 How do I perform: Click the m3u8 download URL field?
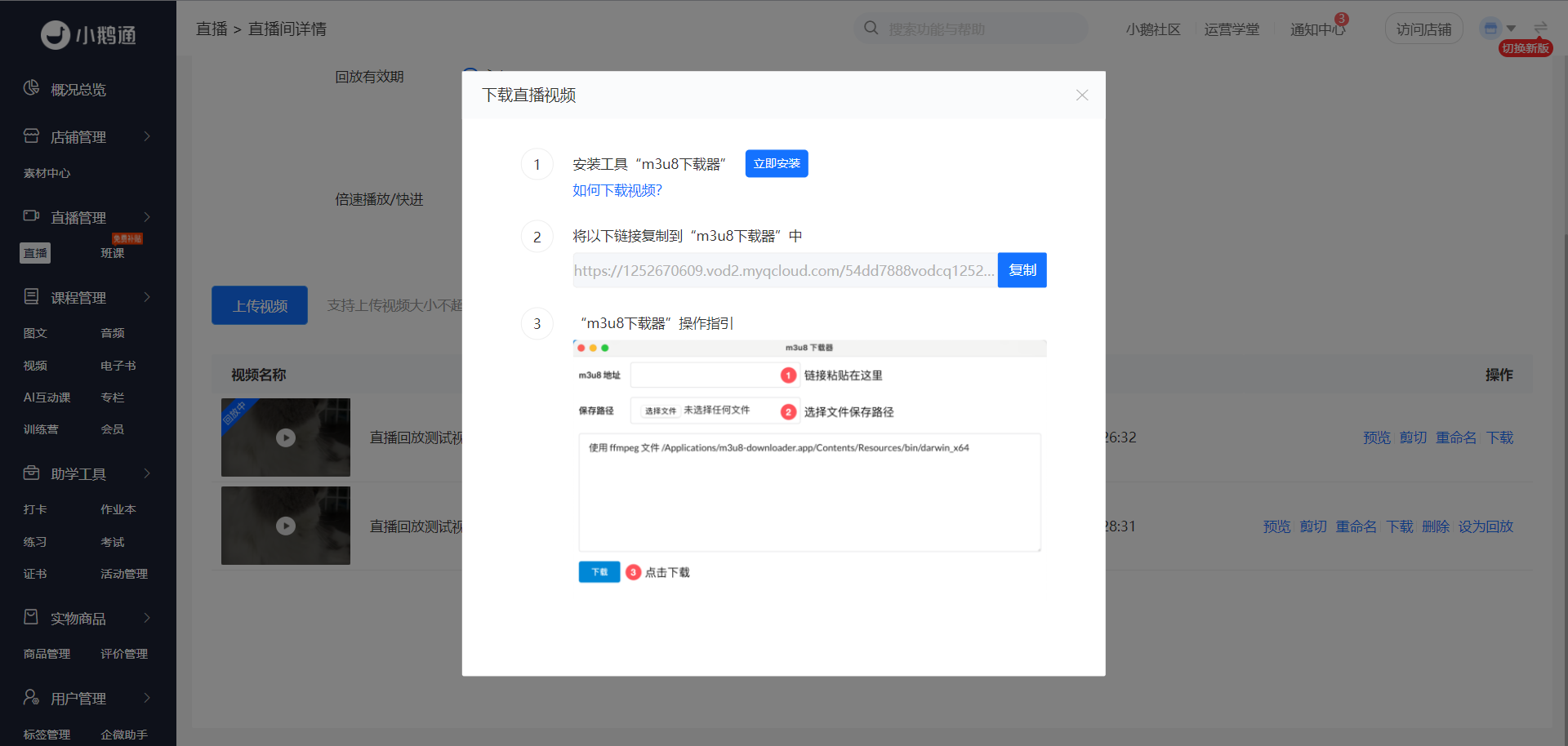[785, 270]
